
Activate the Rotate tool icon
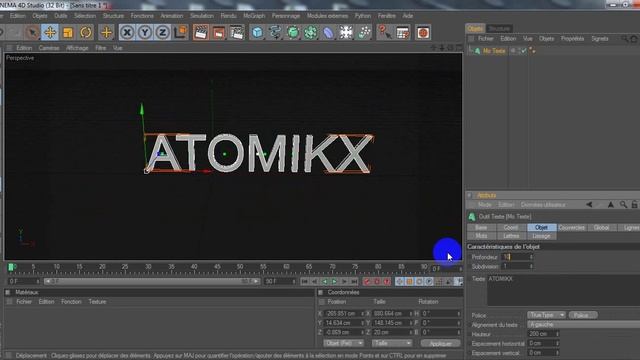pyautogui.click(x=86, y=32)
